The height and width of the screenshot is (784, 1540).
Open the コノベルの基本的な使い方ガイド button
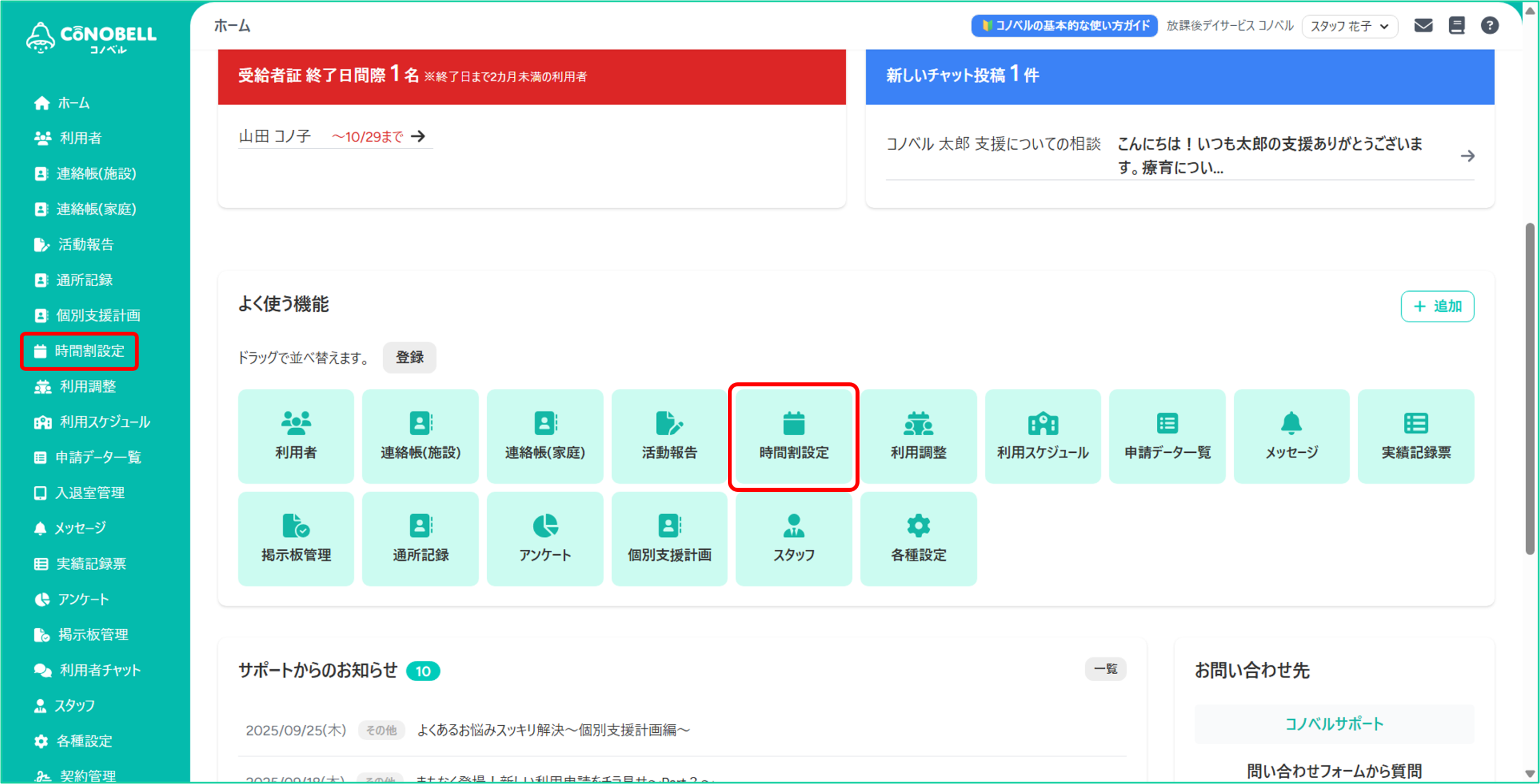point(1064,26)
